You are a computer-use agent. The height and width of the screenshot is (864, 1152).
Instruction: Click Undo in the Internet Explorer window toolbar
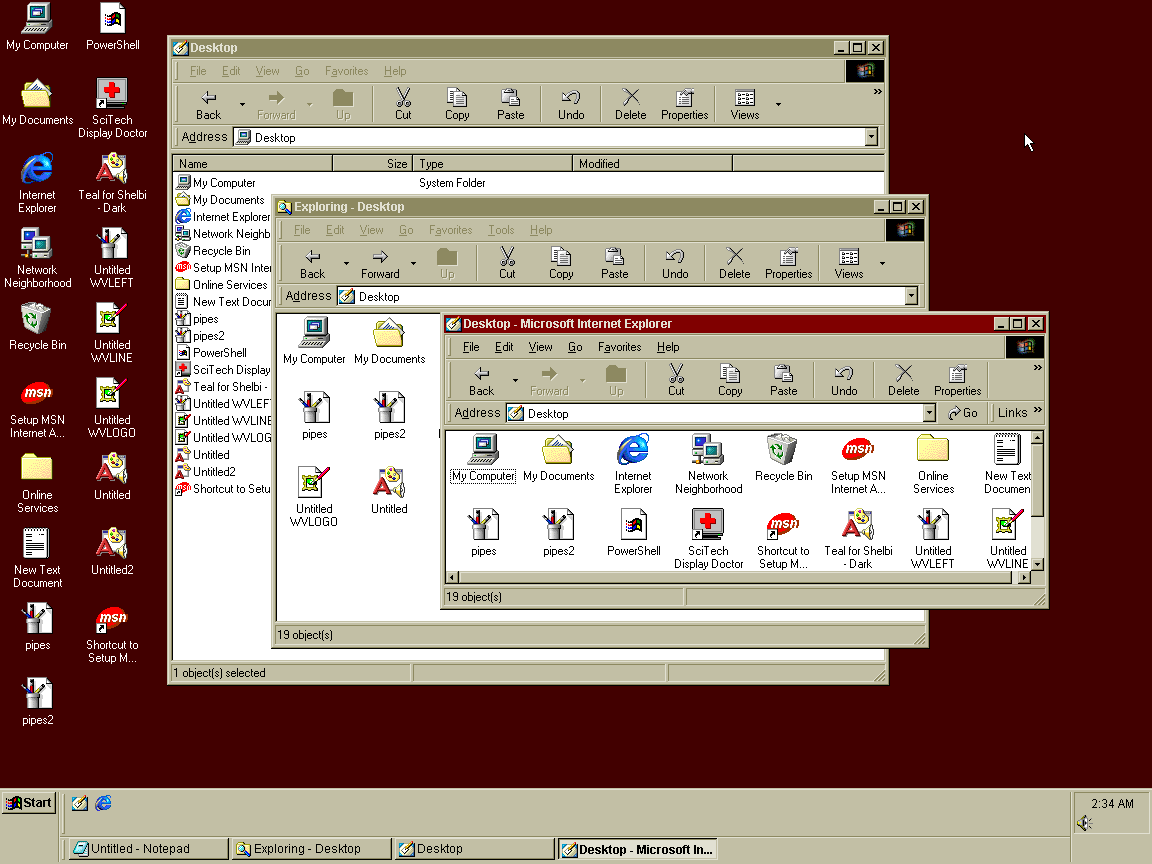coord(843,381)
